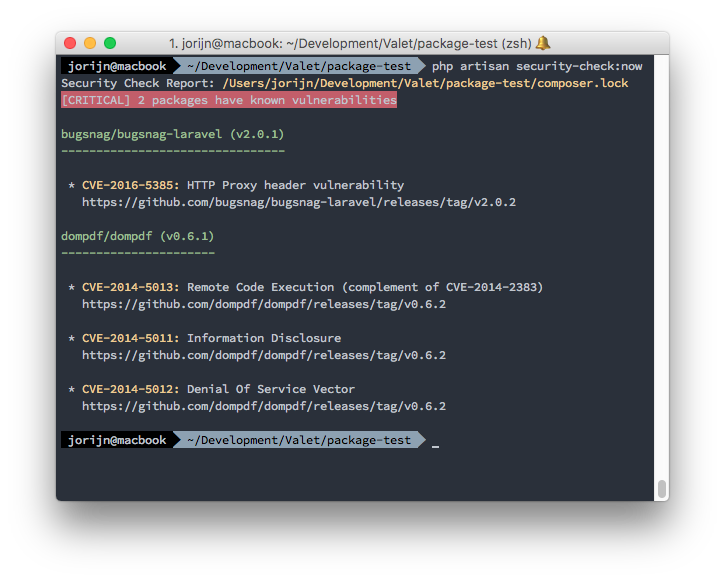This screenshot has height=581, width=725.
Task: Click the php artisan security-check:now command
Action: (x=537, y=66)
